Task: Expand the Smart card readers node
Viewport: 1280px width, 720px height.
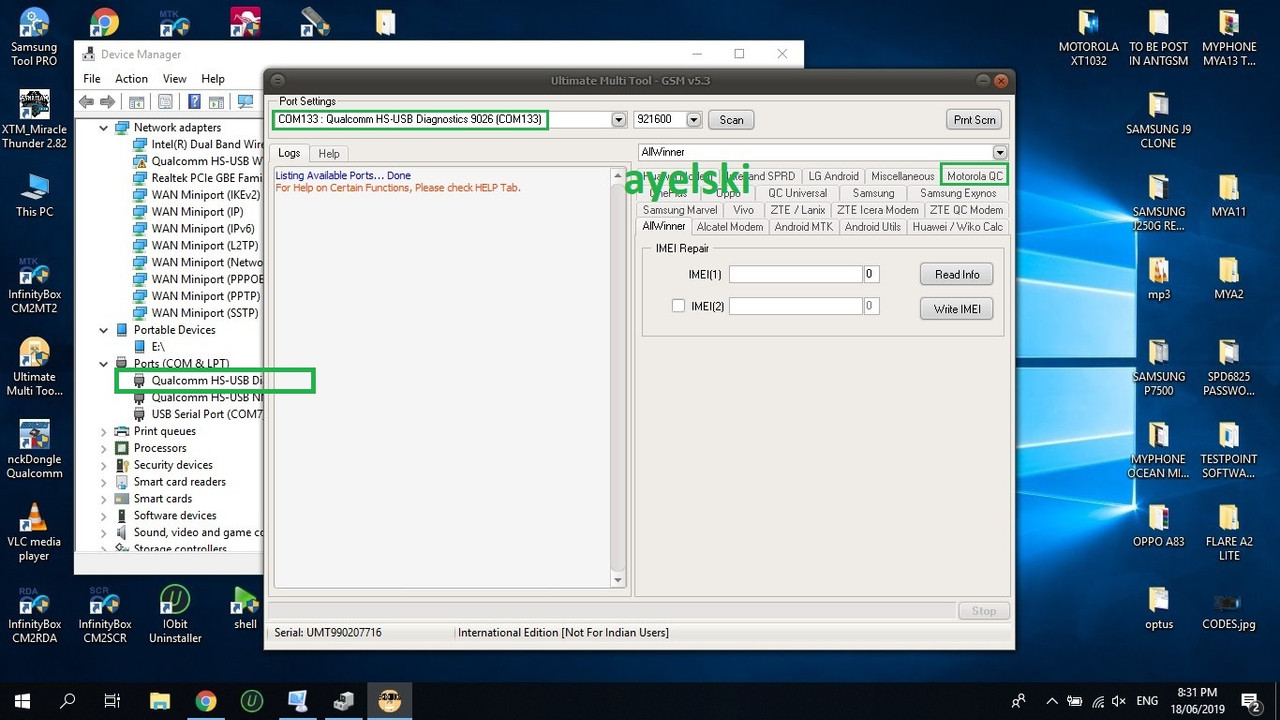Action: [x=104, y=482]
